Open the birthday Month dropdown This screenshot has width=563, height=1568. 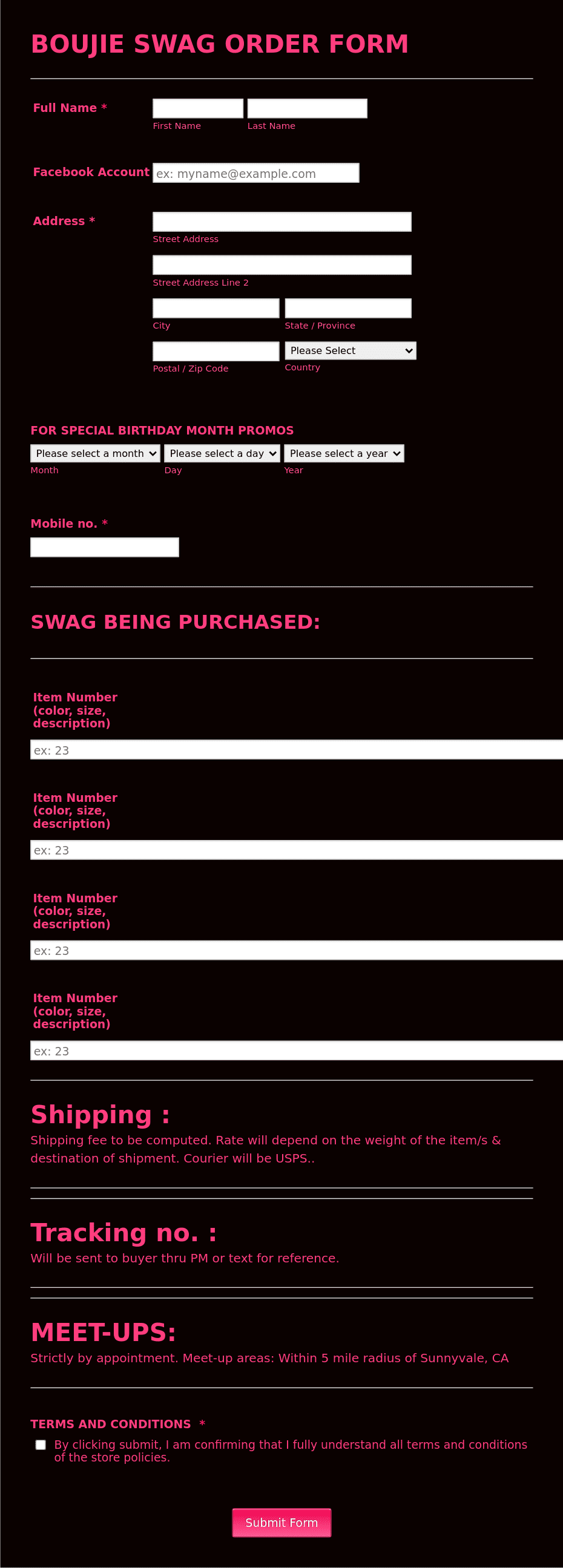point(95,453)
